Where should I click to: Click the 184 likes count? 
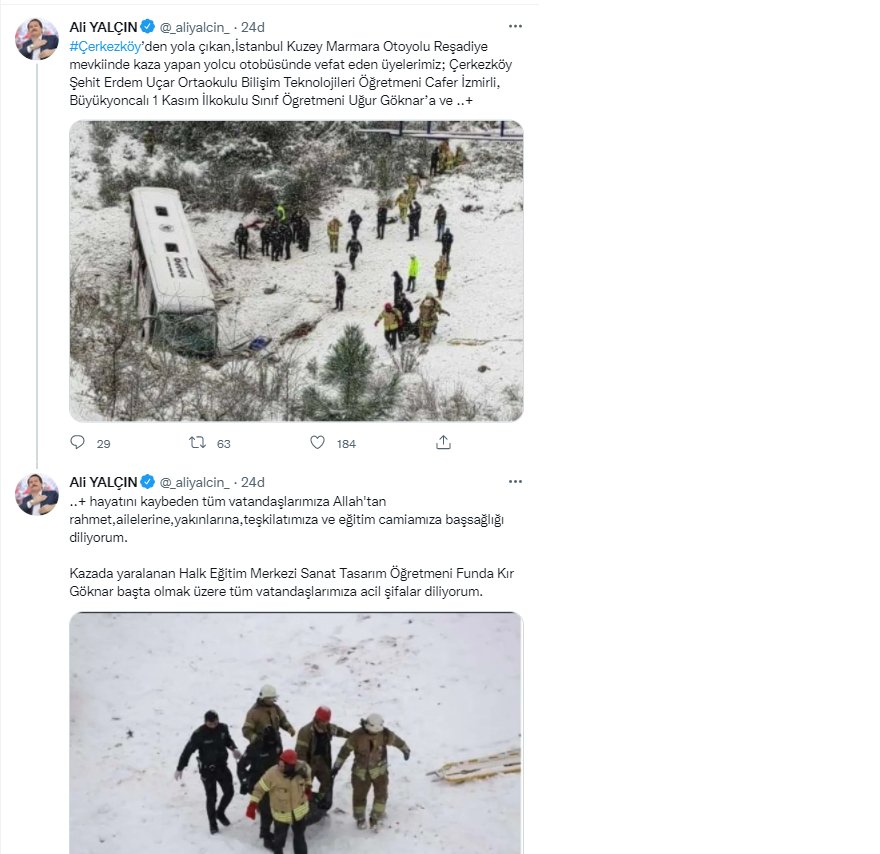(346, 444)
